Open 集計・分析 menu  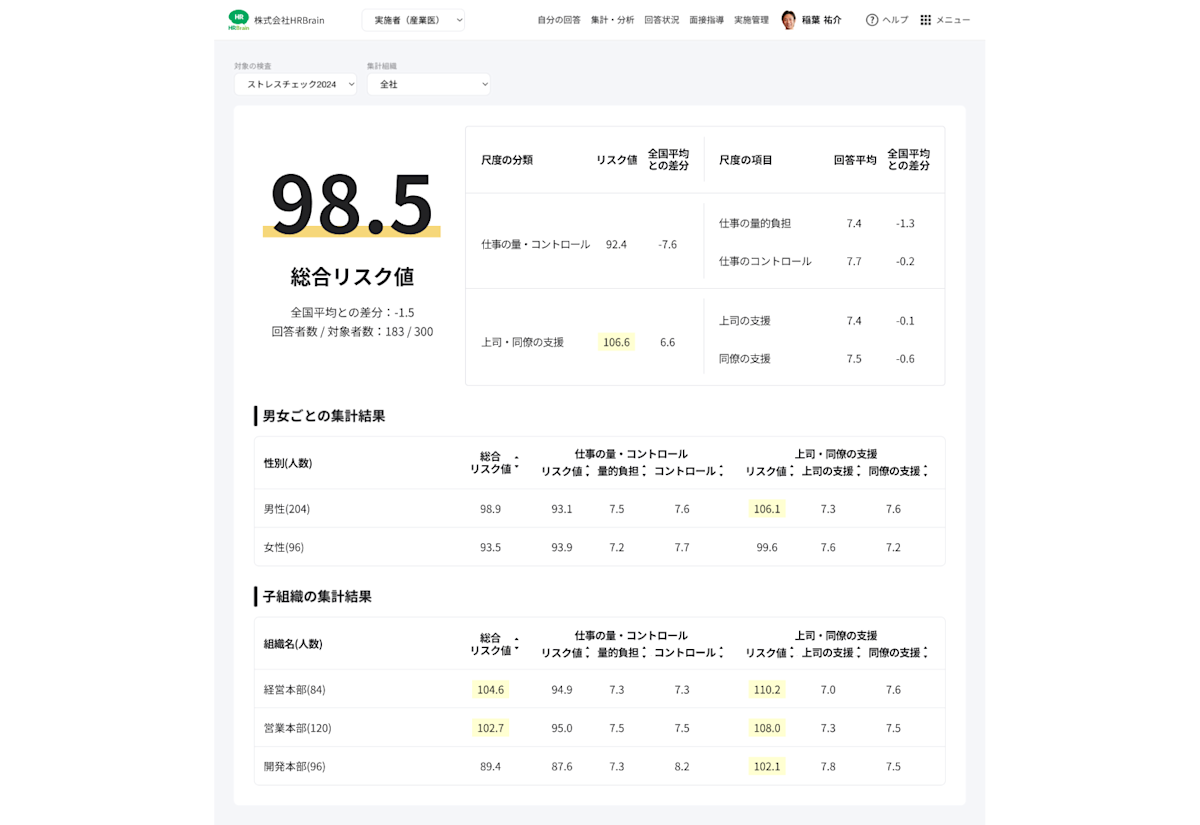pos(612,20)
